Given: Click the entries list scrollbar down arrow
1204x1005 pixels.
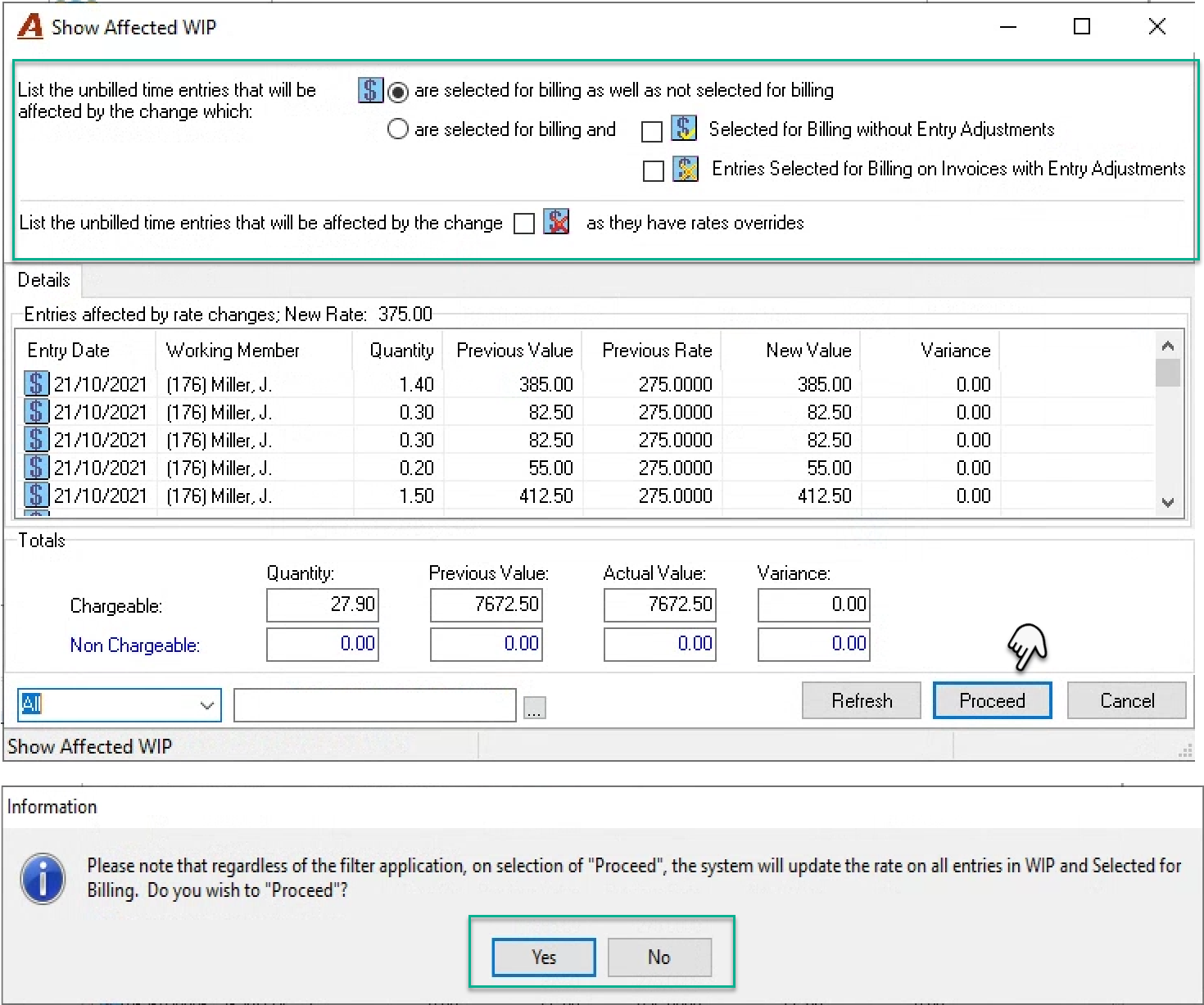Looking at the screenshot, I should click(1168, 502).
